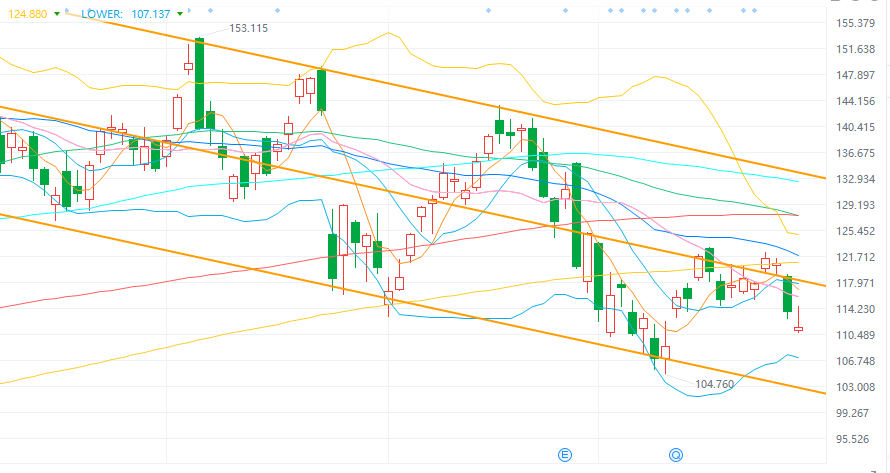Click the 129.193 price axis label
Screen dimensions: 890x473
pyautogui.click(x=855, y=205)
